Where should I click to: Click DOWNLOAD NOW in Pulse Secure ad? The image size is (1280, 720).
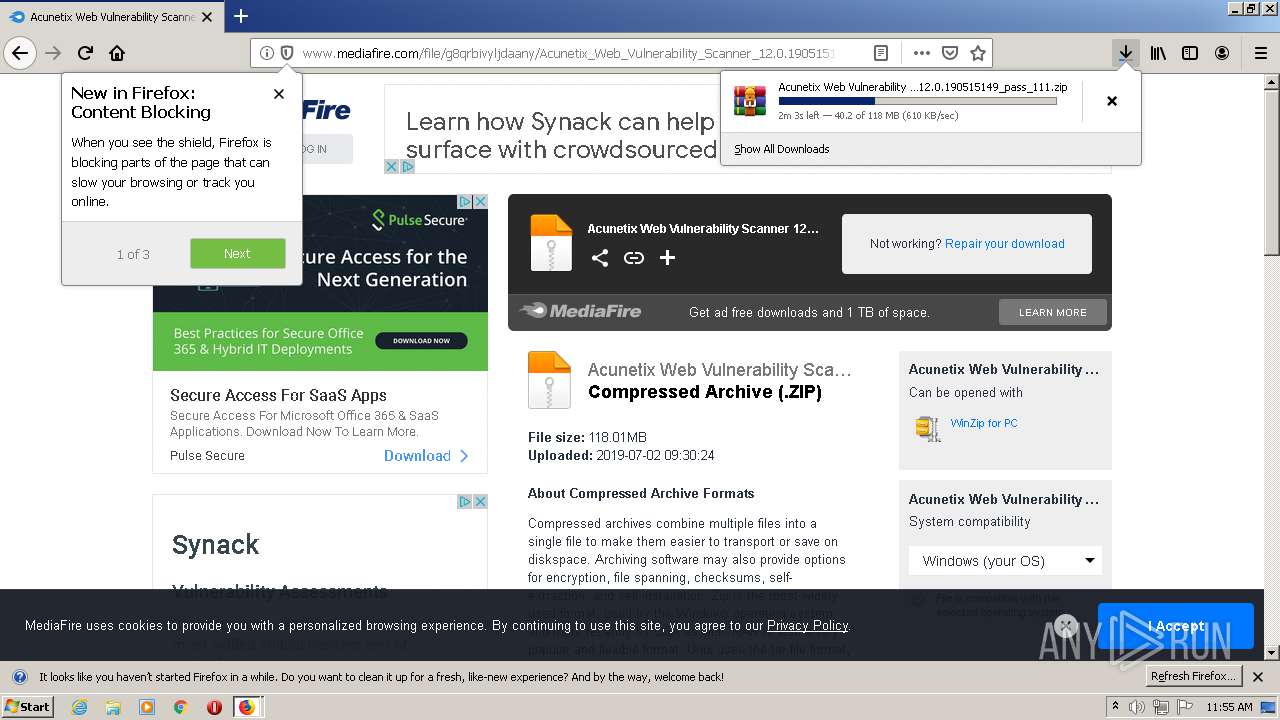click(x=421, y=341)
